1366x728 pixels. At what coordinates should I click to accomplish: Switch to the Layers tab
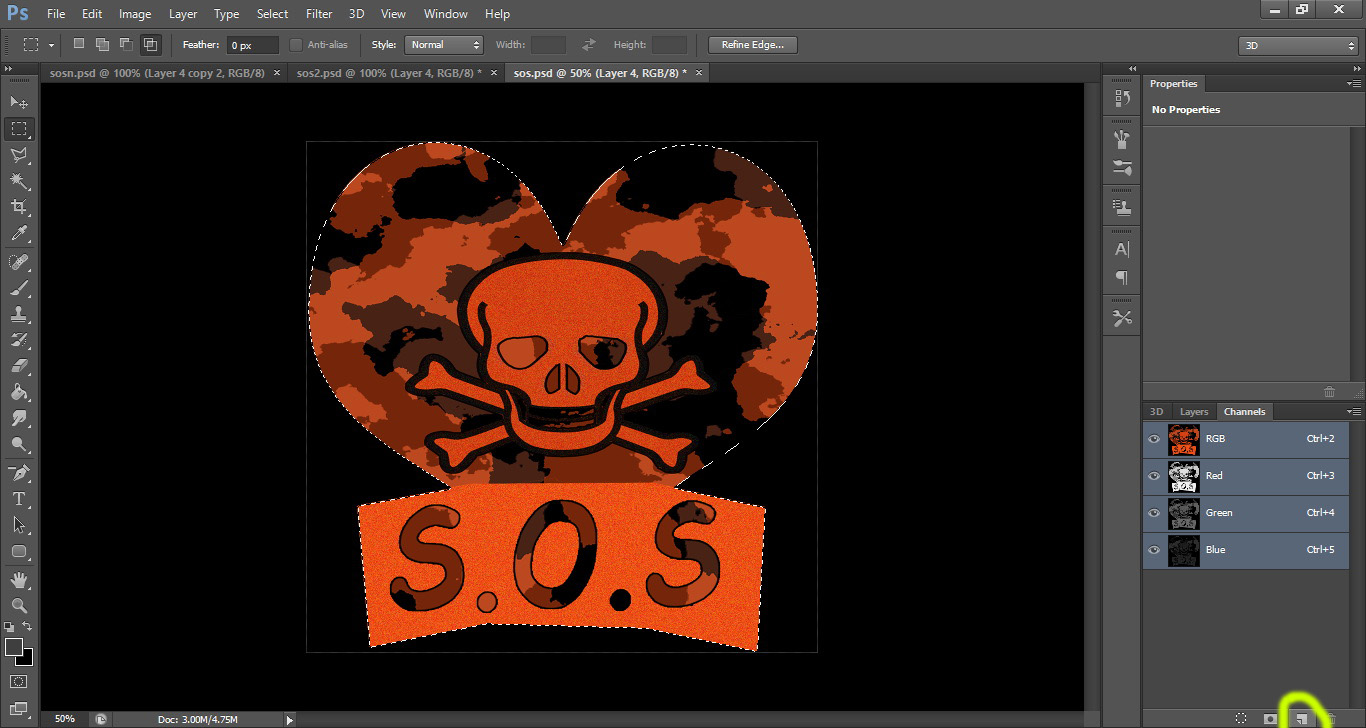pos(1194,412)
